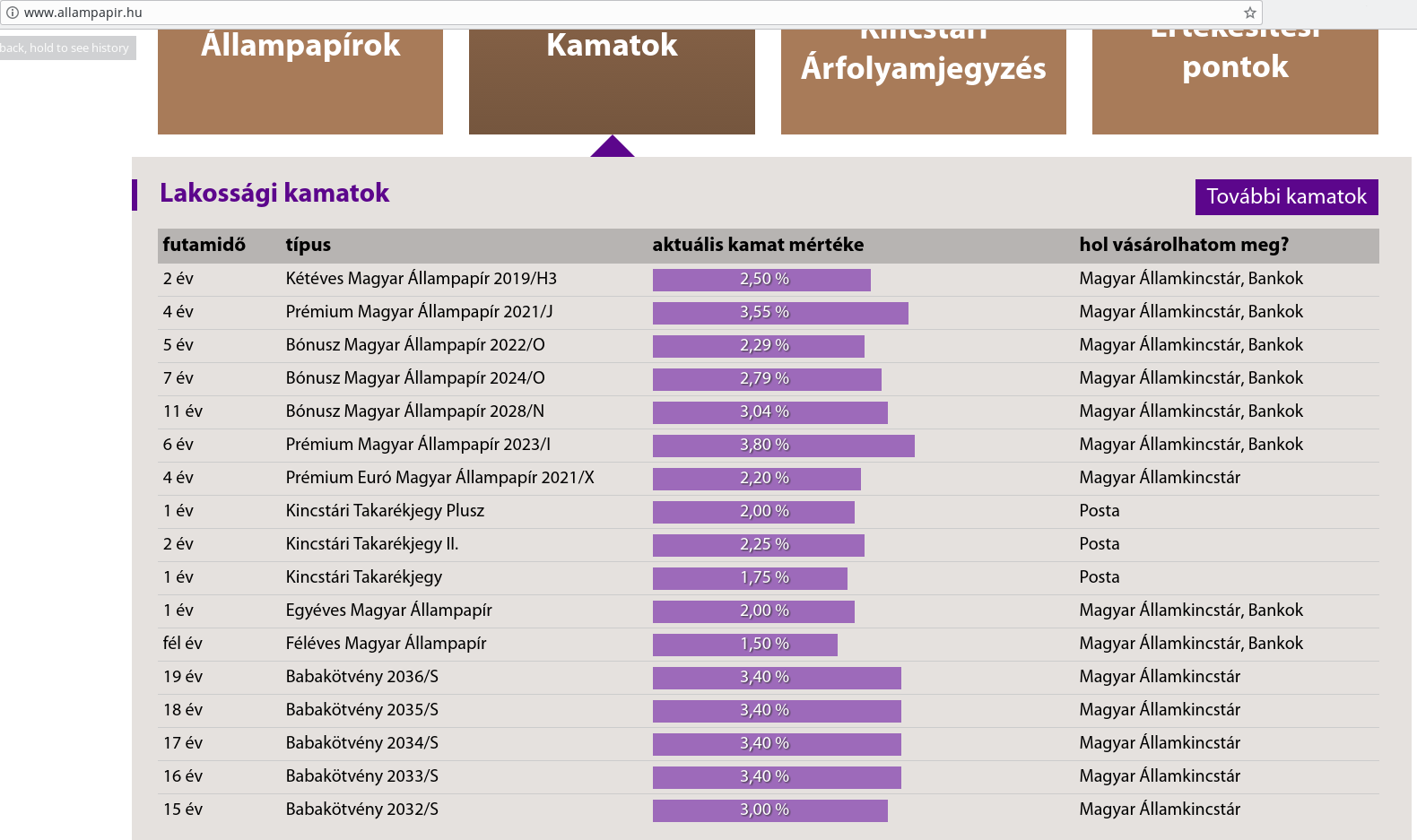Click the 1,75 % interest bar

coord(750,578)
